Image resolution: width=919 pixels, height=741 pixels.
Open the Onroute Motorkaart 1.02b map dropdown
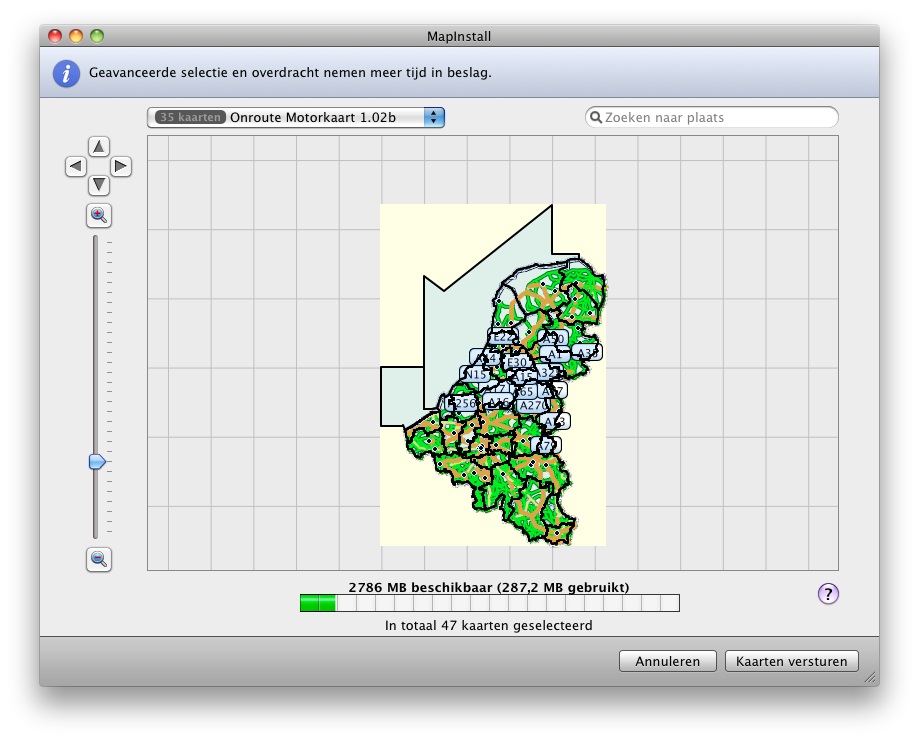click(x=312, y=118)
